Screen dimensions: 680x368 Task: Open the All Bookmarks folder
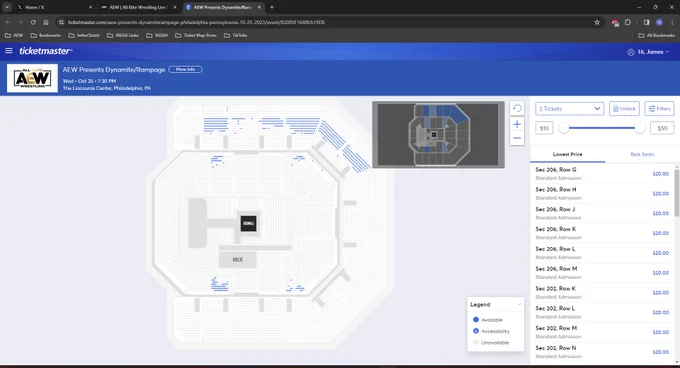coord(656,36)
